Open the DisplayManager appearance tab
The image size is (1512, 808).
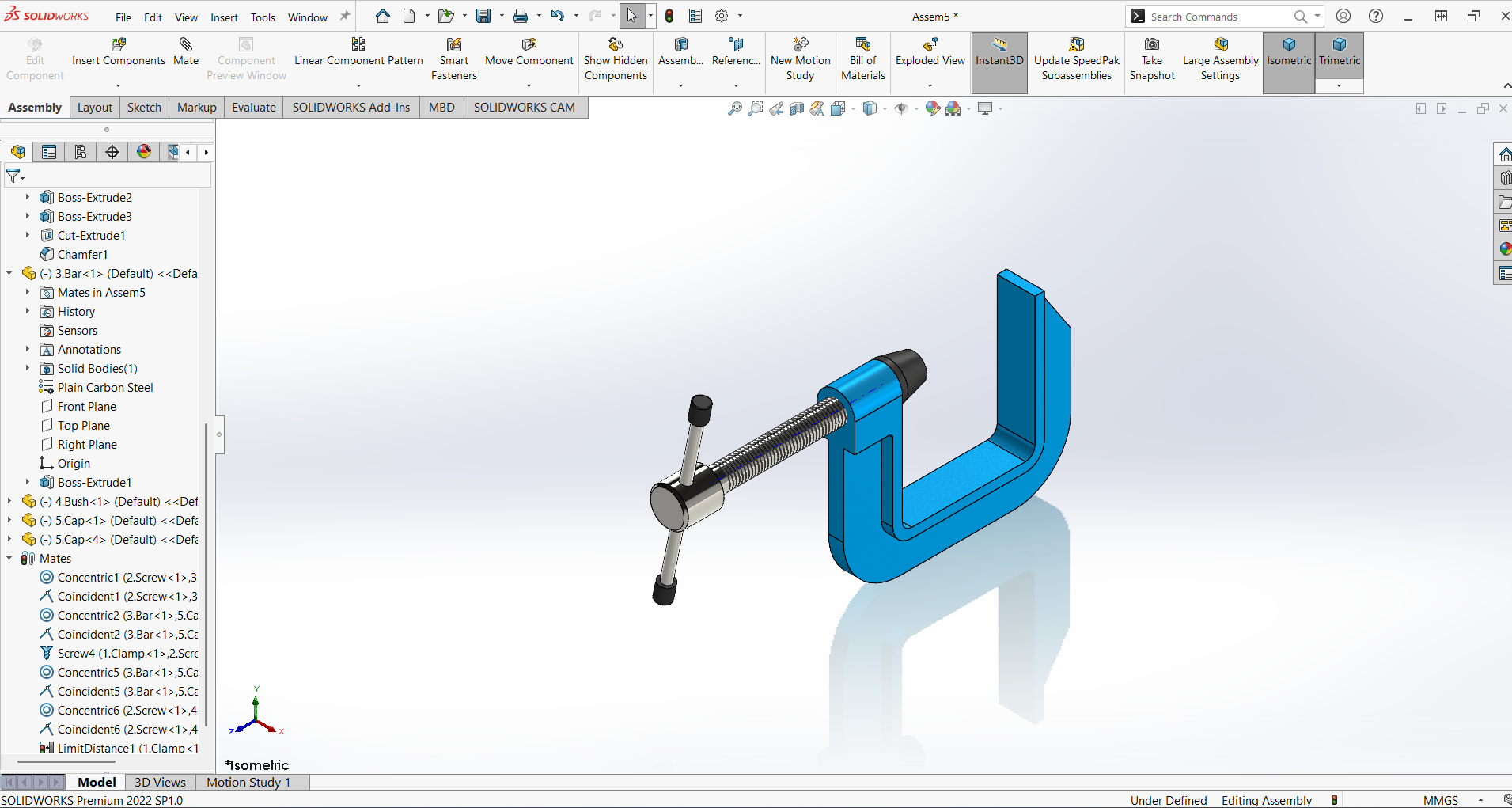click(144, 152)
